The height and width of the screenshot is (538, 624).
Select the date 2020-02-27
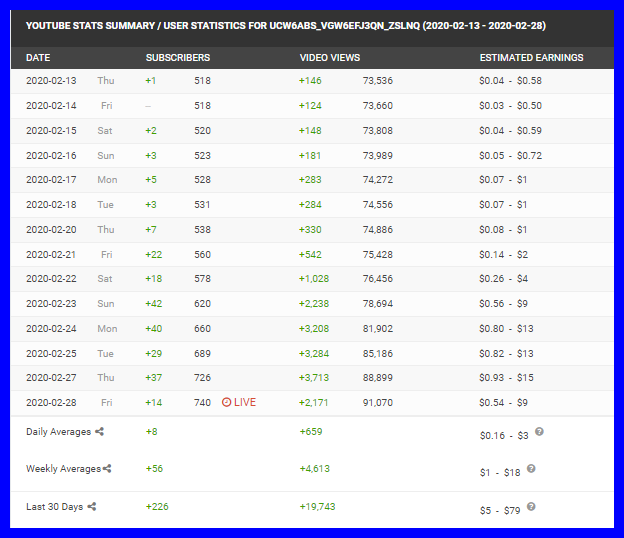[x=51, y=378]
